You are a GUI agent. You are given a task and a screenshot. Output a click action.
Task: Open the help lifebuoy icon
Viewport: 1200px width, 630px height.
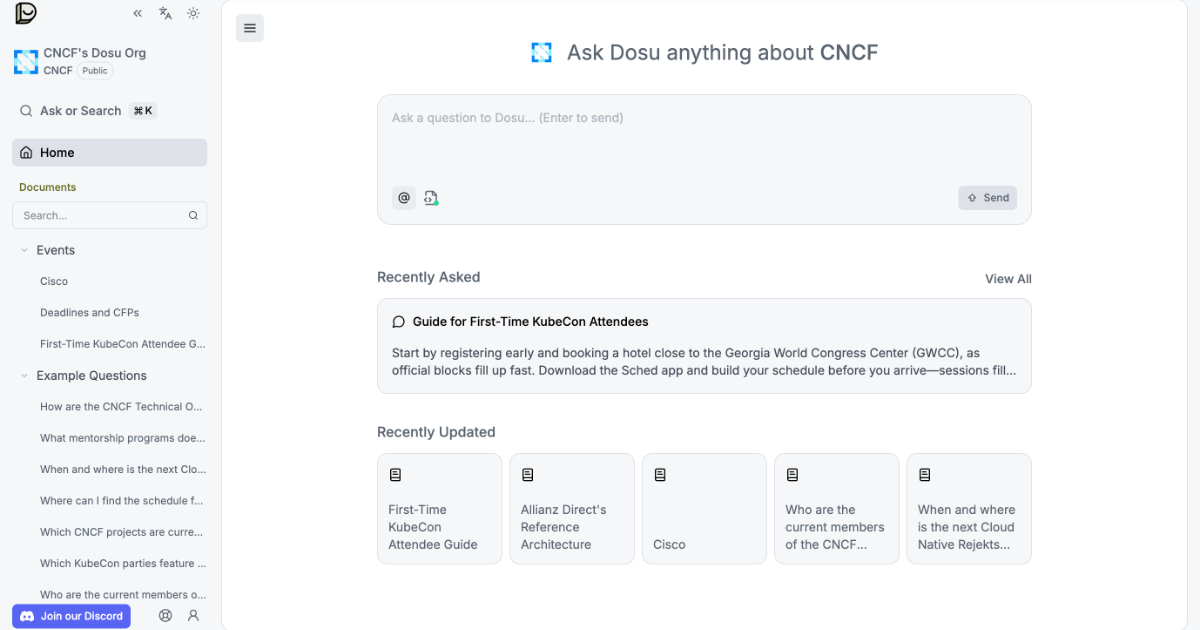tap(166, 616)
